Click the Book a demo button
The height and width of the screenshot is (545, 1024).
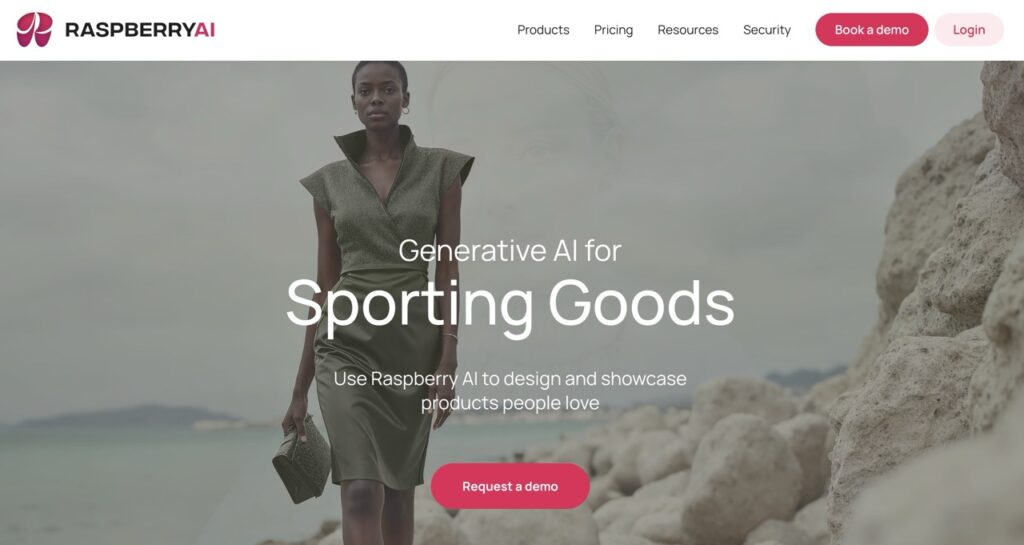point(871,29)
